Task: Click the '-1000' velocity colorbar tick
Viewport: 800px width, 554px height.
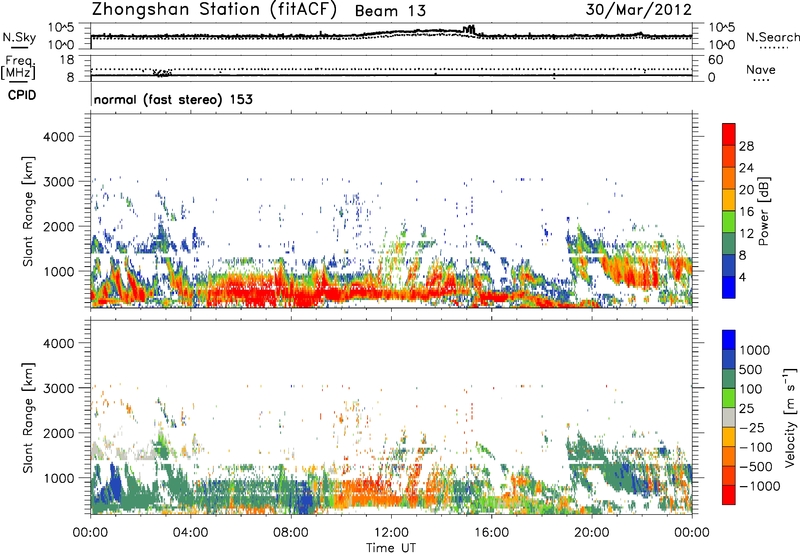Action: point(760,486)
